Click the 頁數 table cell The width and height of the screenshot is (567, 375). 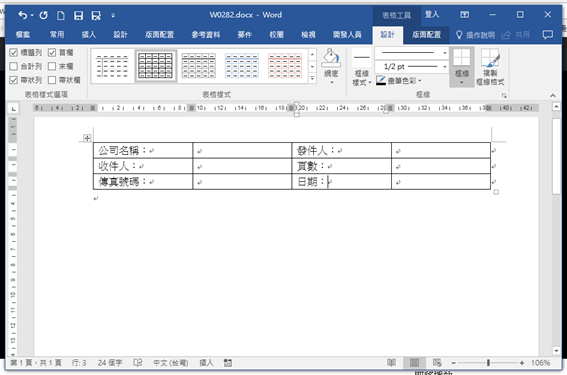pyautogui.click(x=341, y=166)
